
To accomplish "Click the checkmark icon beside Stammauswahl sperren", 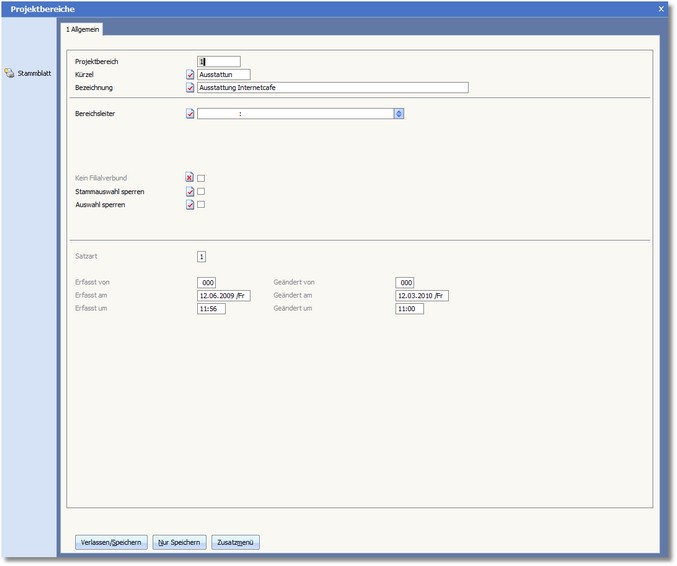I will [x=190, y=191].
